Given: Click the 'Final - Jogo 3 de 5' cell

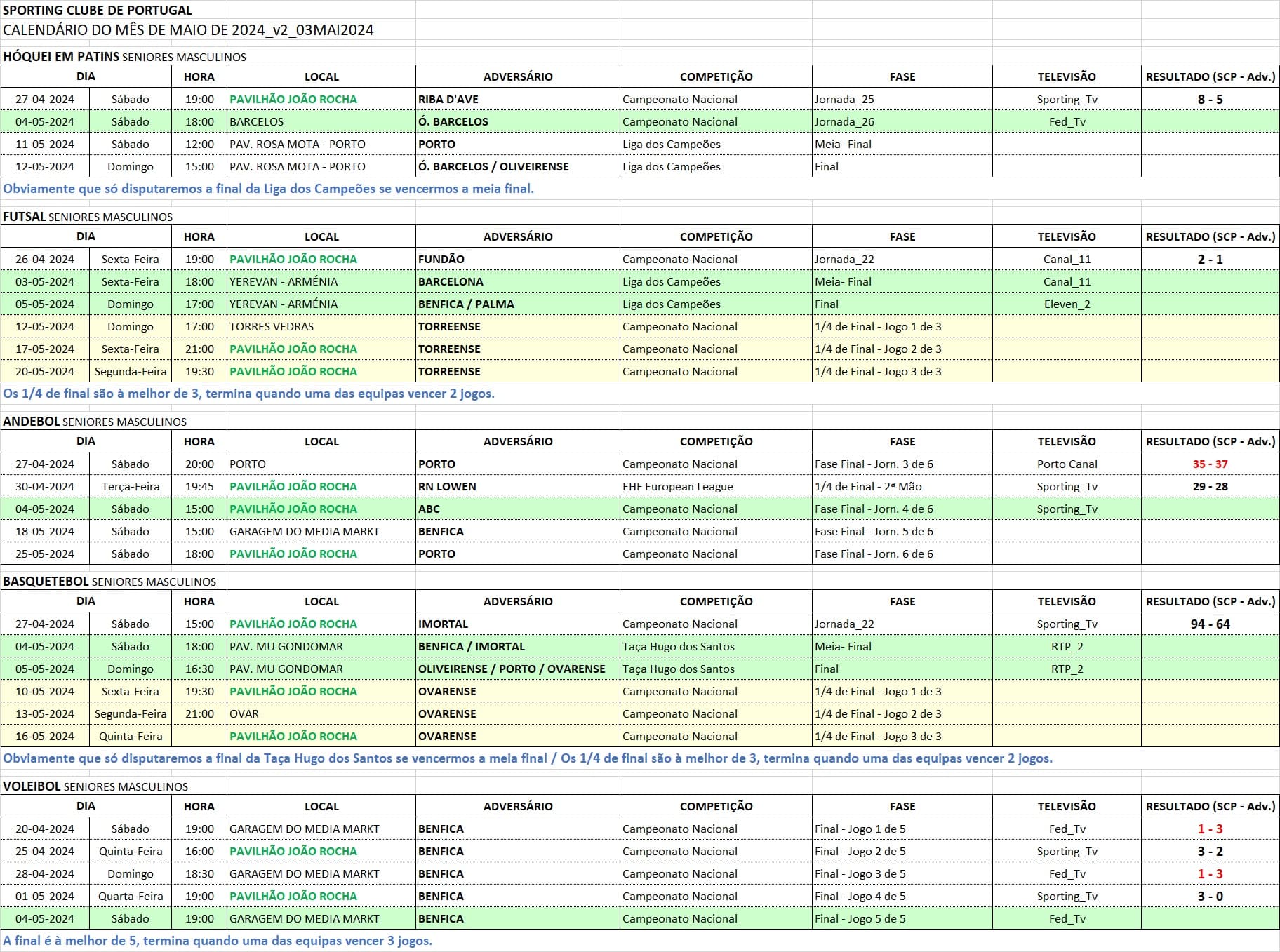Looking at the screenshot, I should pyautogui.click(x=902, y=873).
